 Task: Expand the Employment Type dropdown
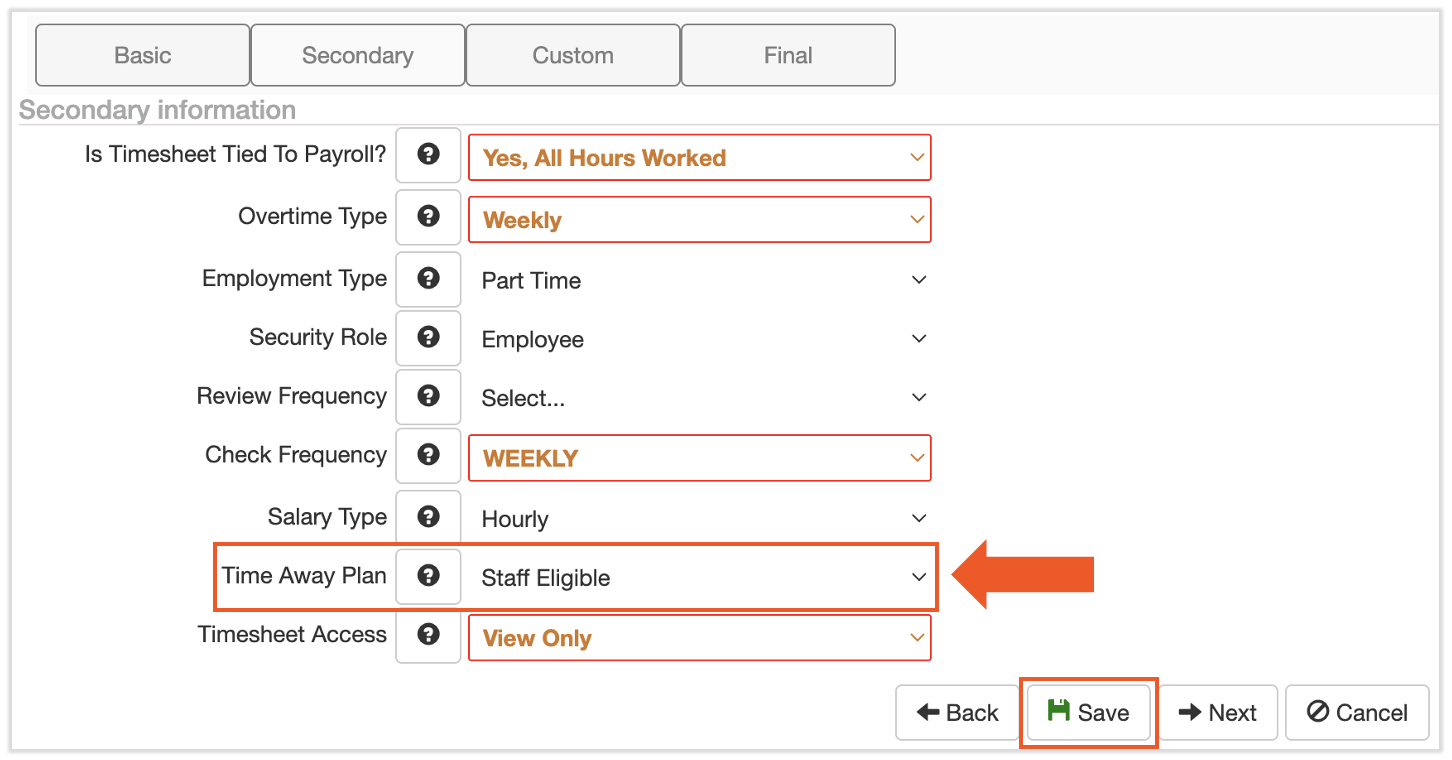(x=700, y=281)
